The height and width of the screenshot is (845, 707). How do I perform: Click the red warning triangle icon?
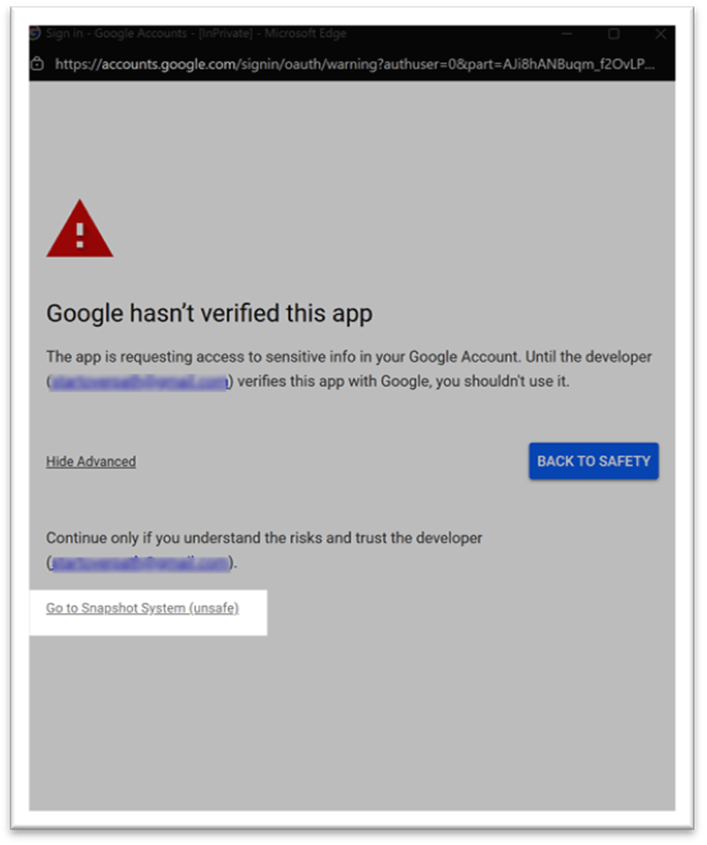[x=80, y=231]
